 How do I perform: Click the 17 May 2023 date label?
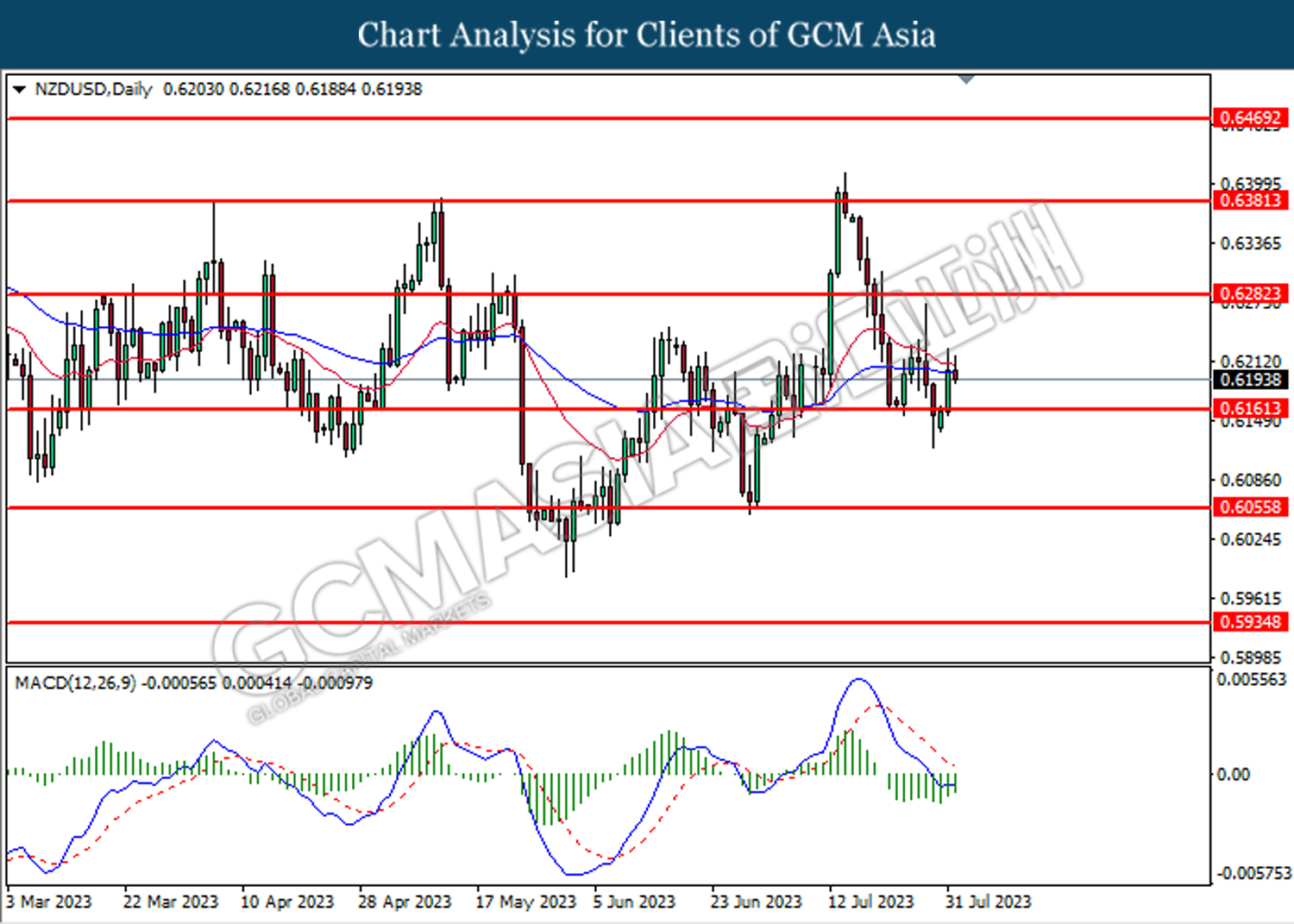click(x=525, y=902)
